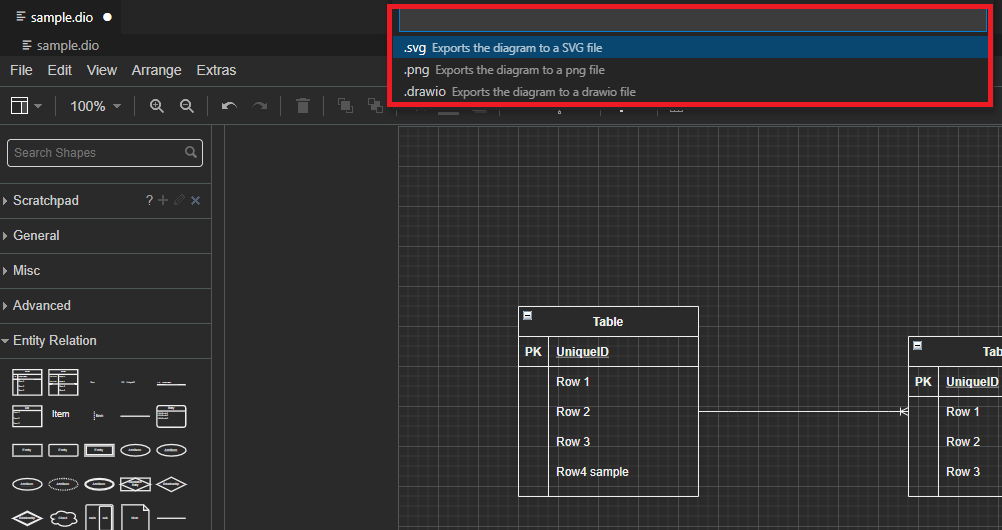
Task: Click the Zoom Out magnifier icon
Action: [x=186, y=106]
